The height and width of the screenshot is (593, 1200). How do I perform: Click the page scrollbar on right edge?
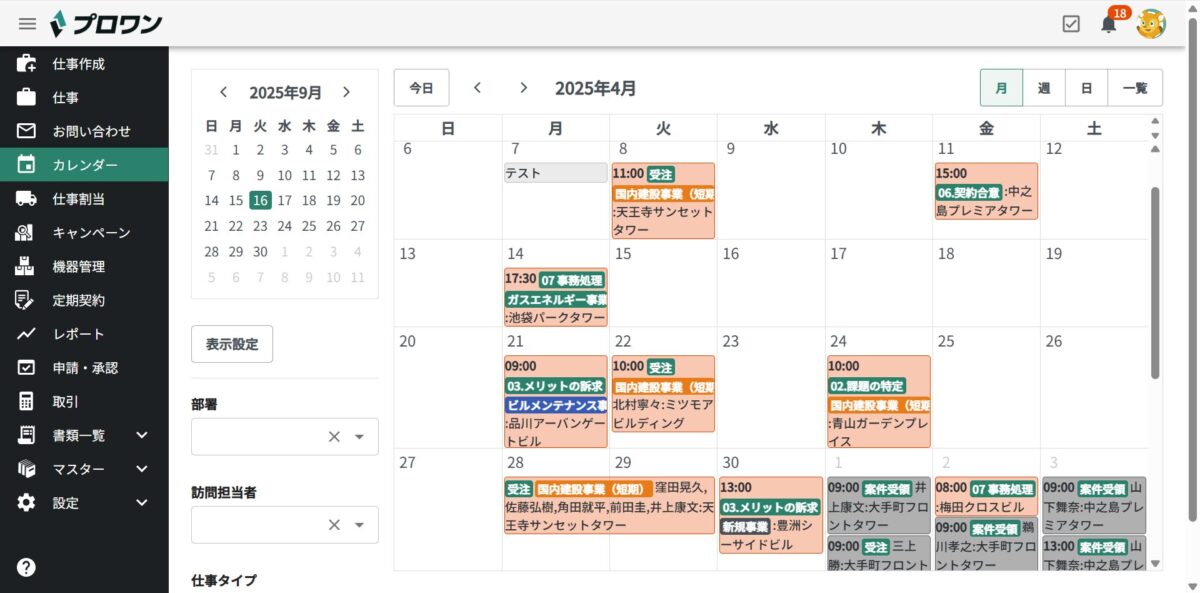[1192, 270]
